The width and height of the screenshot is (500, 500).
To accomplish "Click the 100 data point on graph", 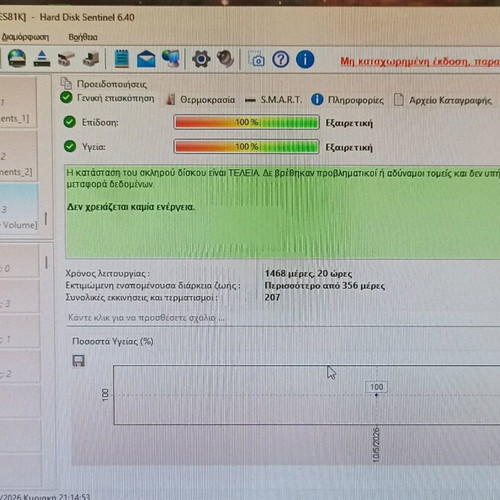I will [376, 395].
